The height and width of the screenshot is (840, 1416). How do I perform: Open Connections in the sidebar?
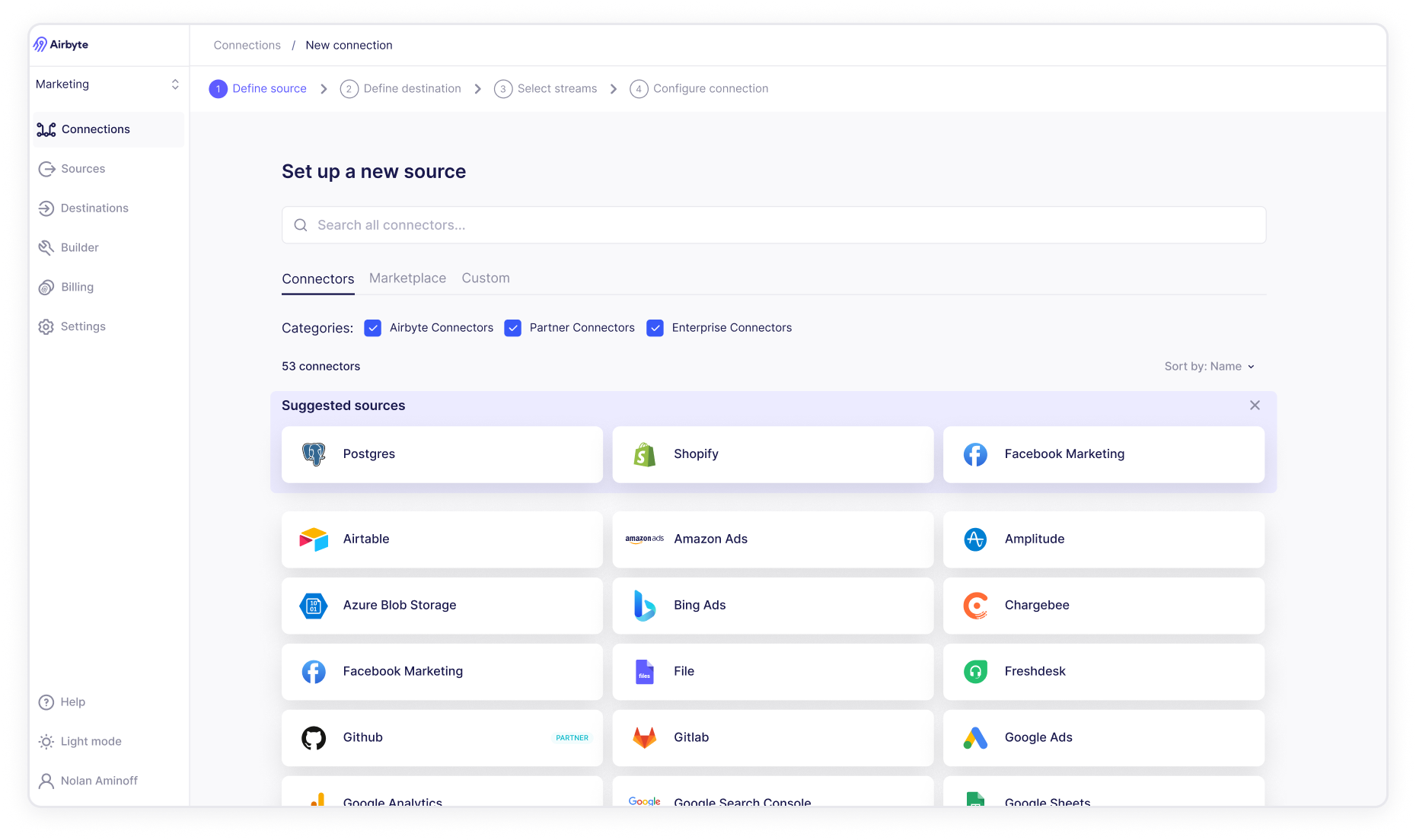tap(109, 129)
